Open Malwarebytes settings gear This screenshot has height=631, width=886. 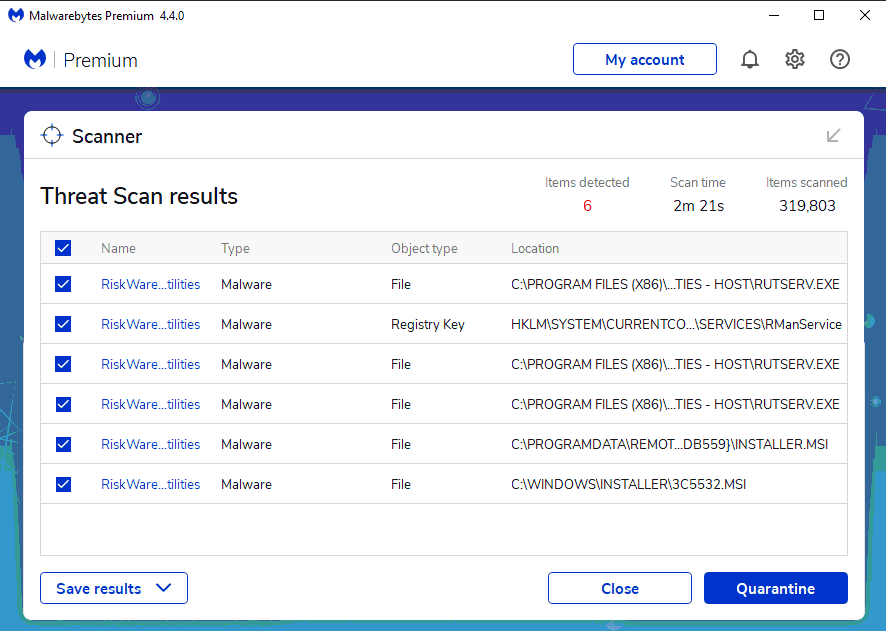[x=794, y=59]
